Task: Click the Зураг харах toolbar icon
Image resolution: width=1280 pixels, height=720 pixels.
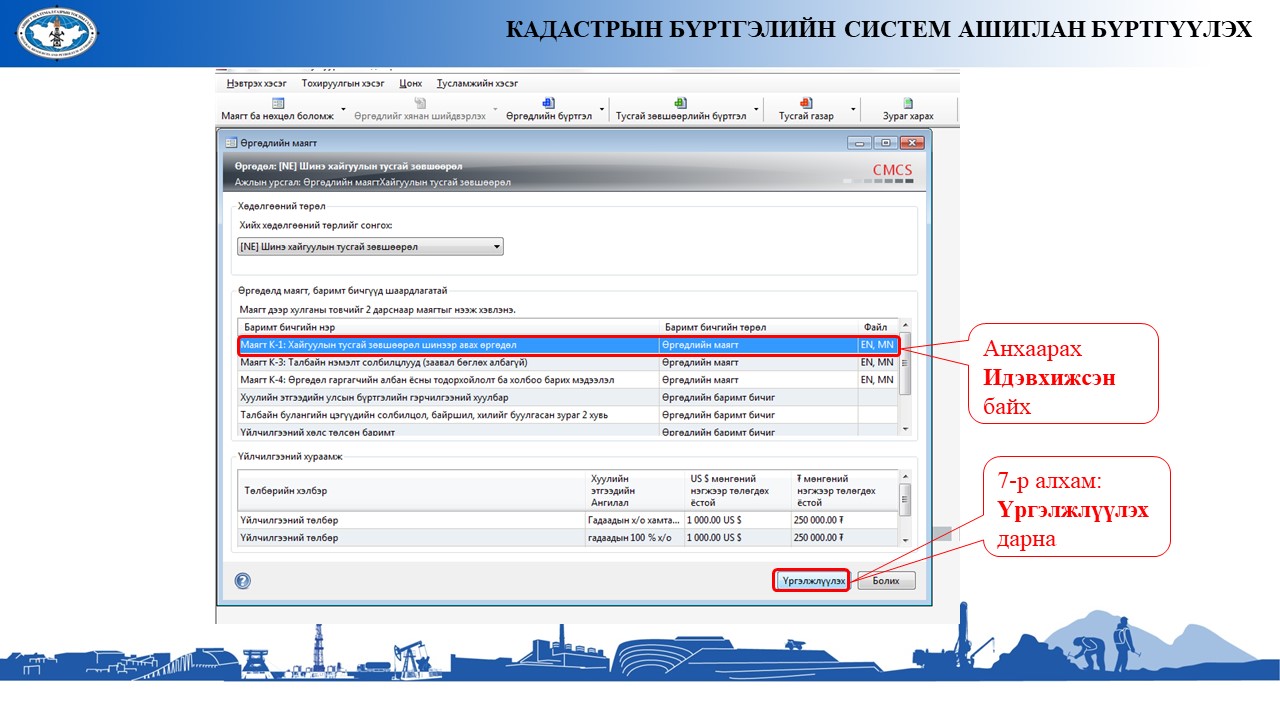Action: coord(908,103)
